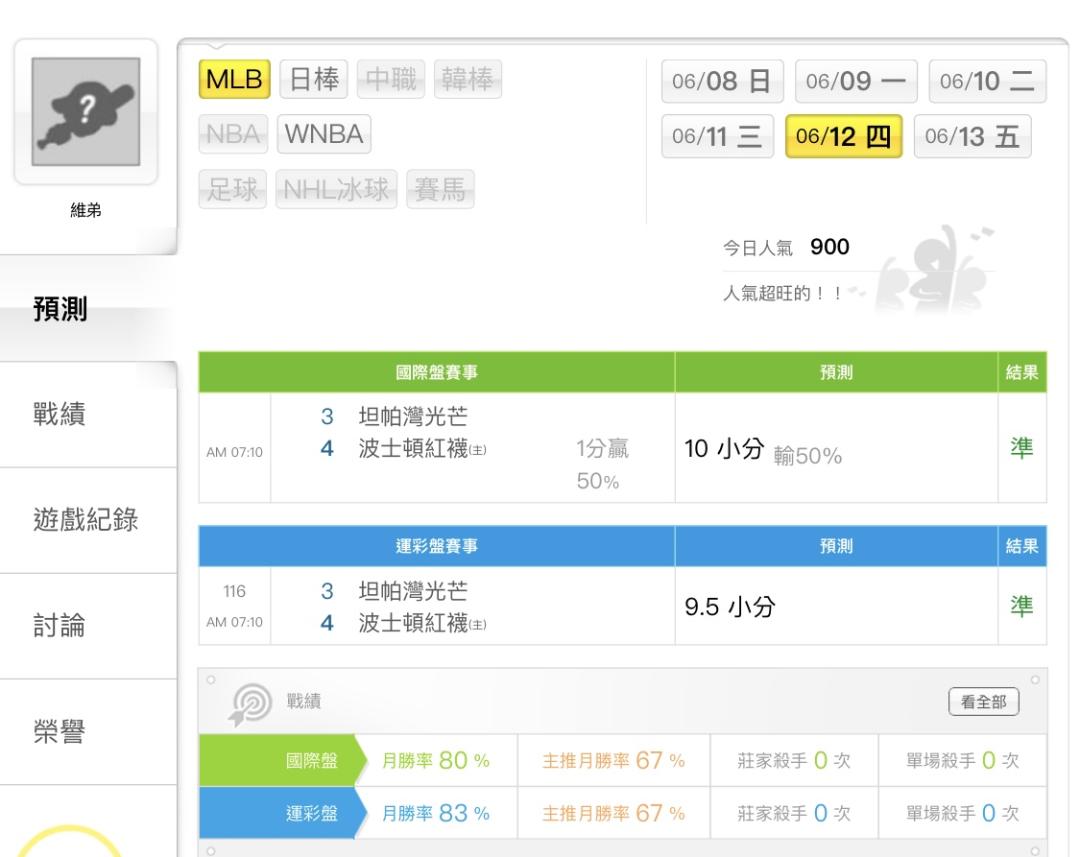
Task: Open the 討論 sidebar section
Action: [88, 626]
